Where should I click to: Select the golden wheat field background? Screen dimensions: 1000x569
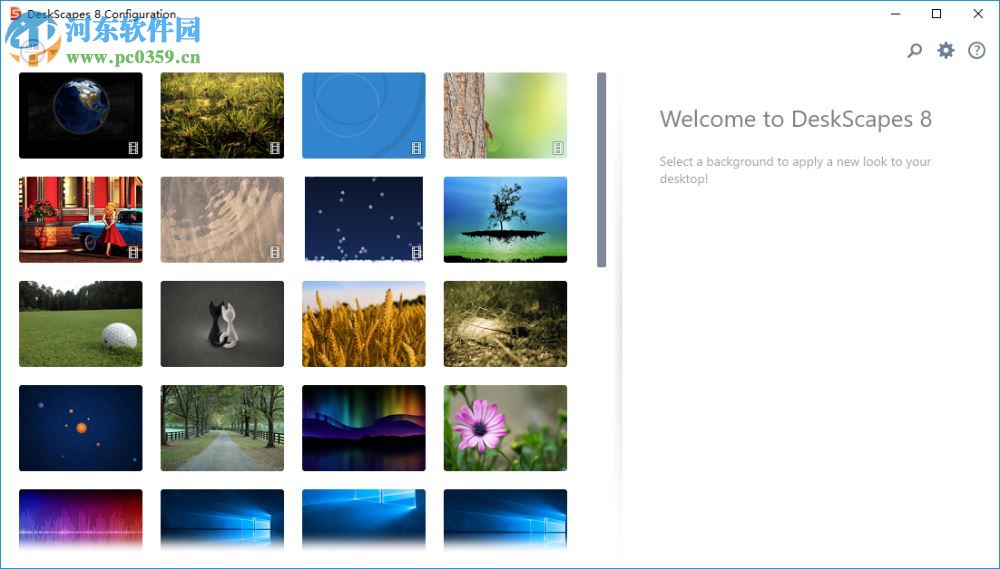tap(364, 324)
